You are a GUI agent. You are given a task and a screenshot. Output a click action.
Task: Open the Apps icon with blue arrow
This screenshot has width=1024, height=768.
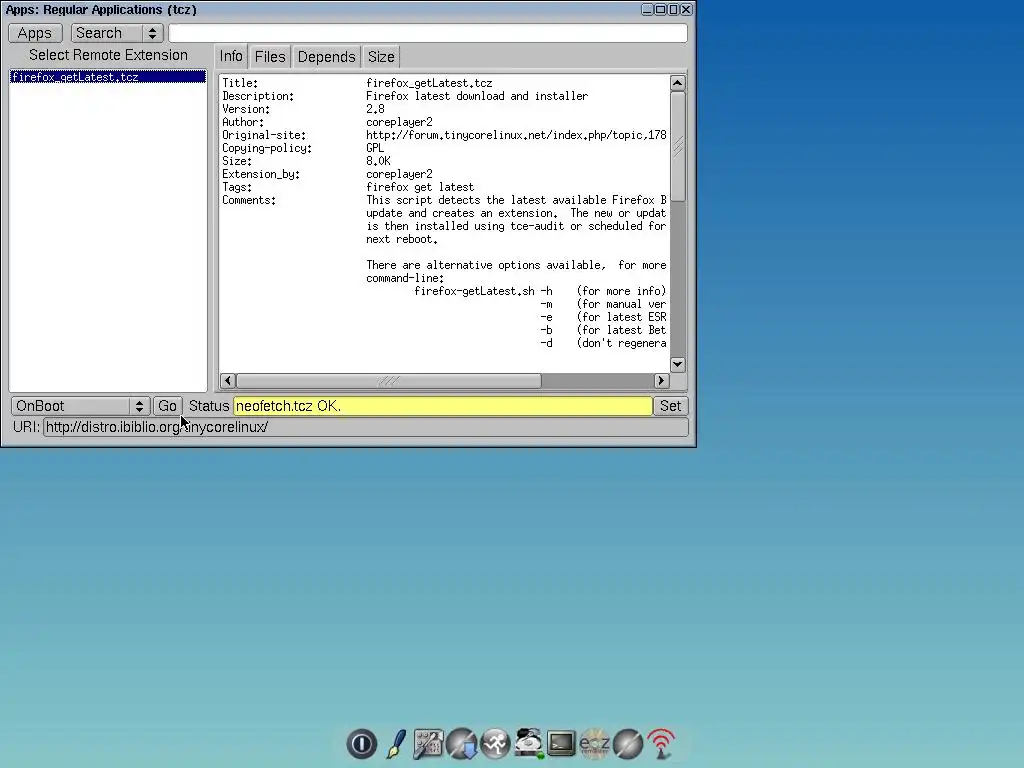[462, 744]
